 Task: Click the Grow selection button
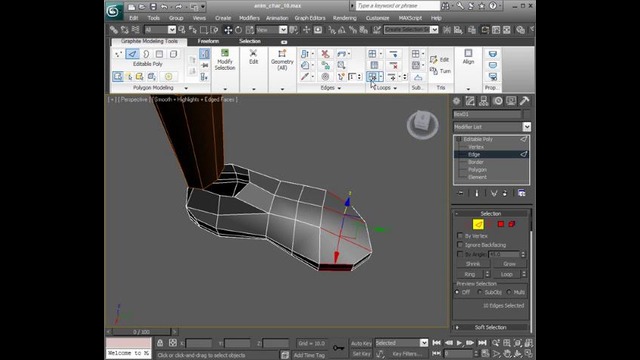(509, 264)
